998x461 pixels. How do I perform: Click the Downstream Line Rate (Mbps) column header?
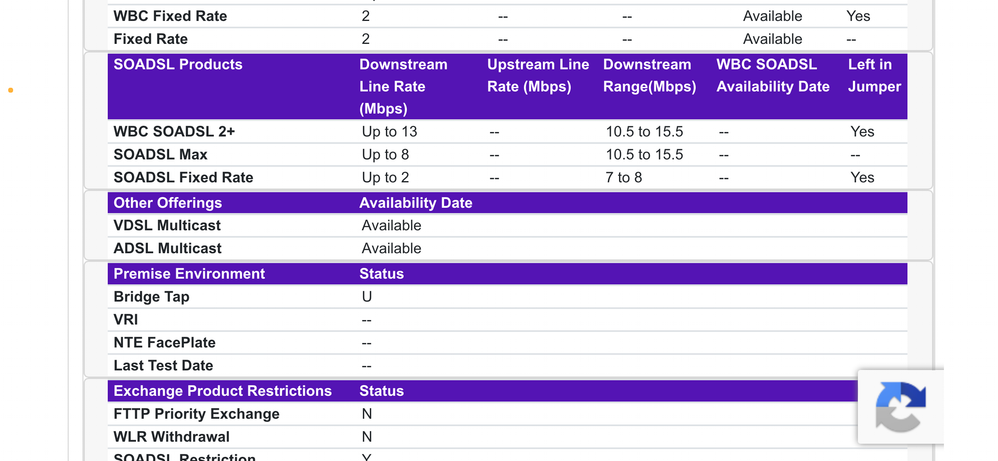point(404,86)
